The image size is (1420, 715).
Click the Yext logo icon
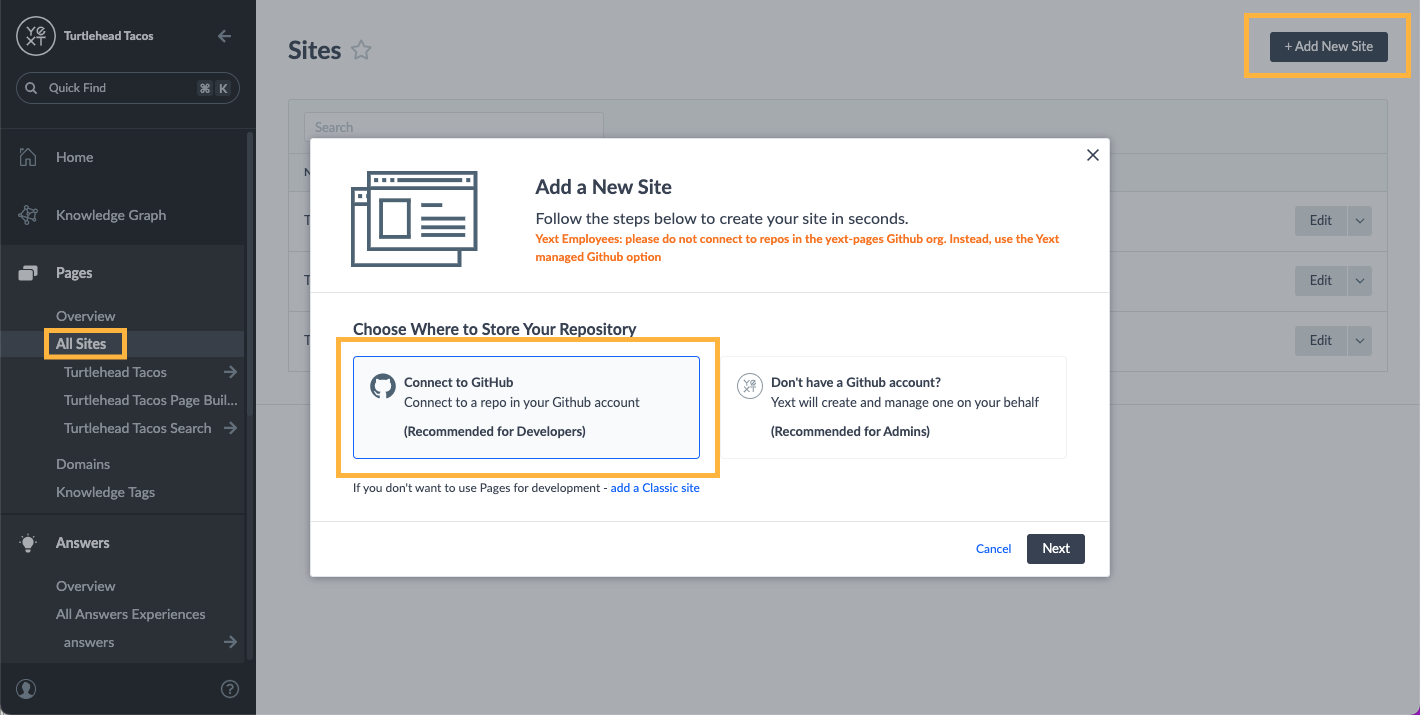point(36,36)
